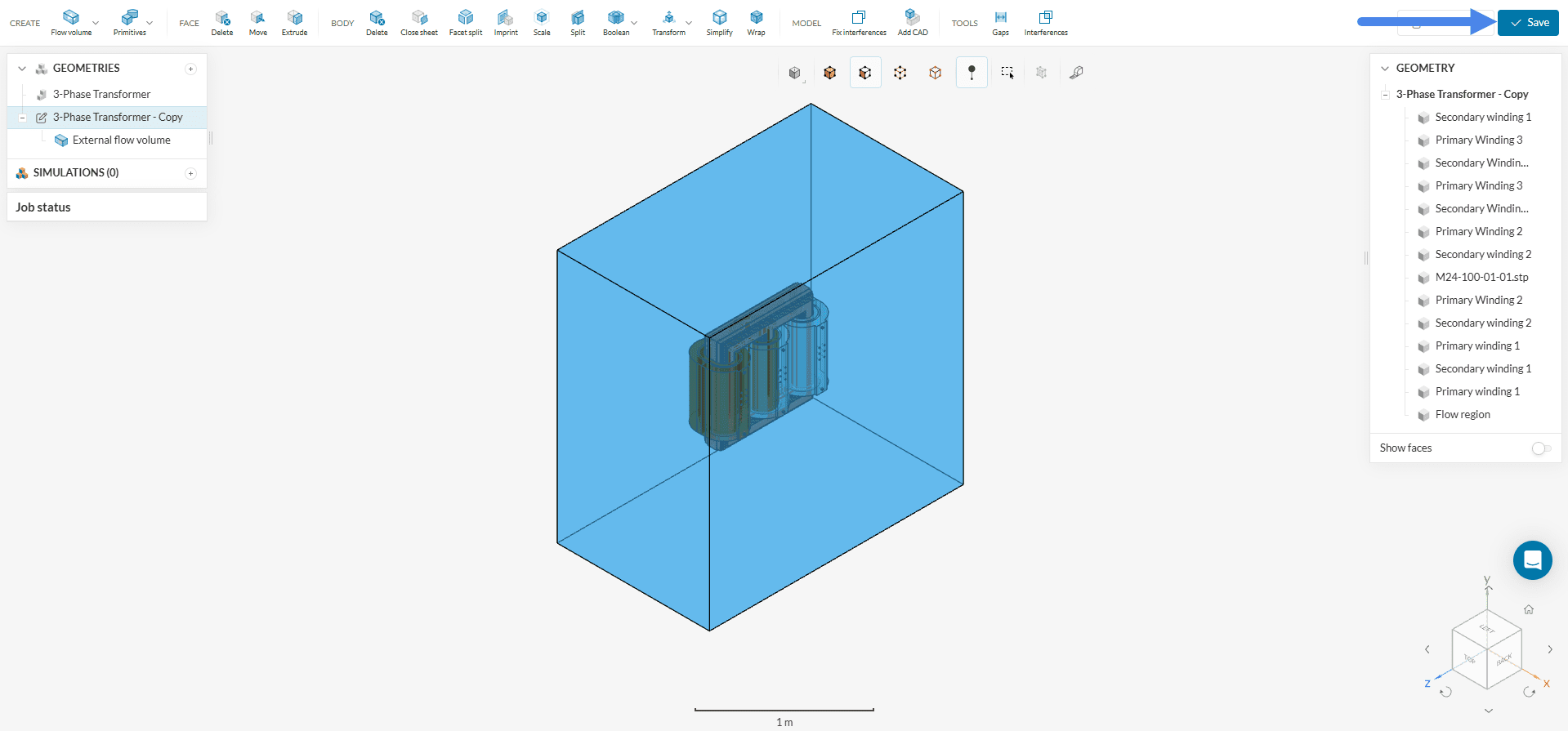Select the Add CAD tool

[x=912, y=18]
